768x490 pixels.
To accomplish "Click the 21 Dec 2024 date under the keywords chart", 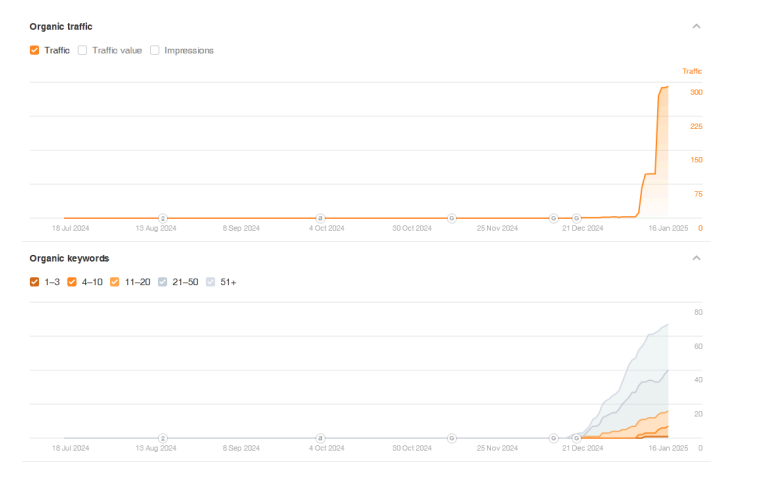I will (x=582, y=448).
